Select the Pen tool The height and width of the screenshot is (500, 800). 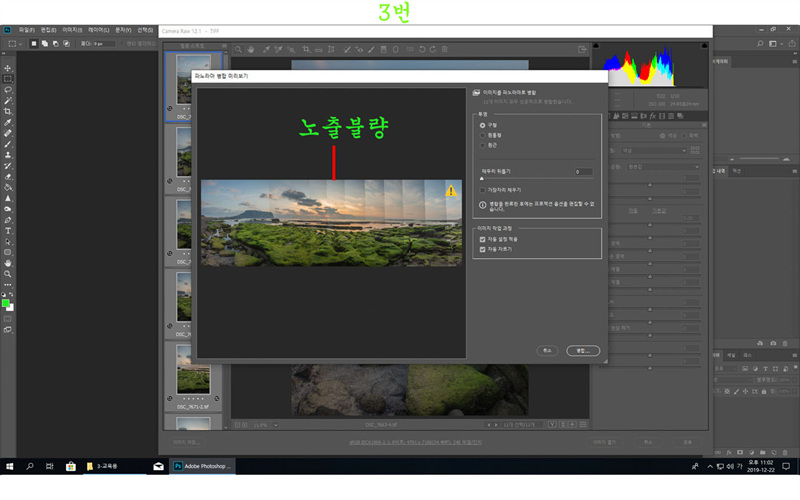coord(8,220)
